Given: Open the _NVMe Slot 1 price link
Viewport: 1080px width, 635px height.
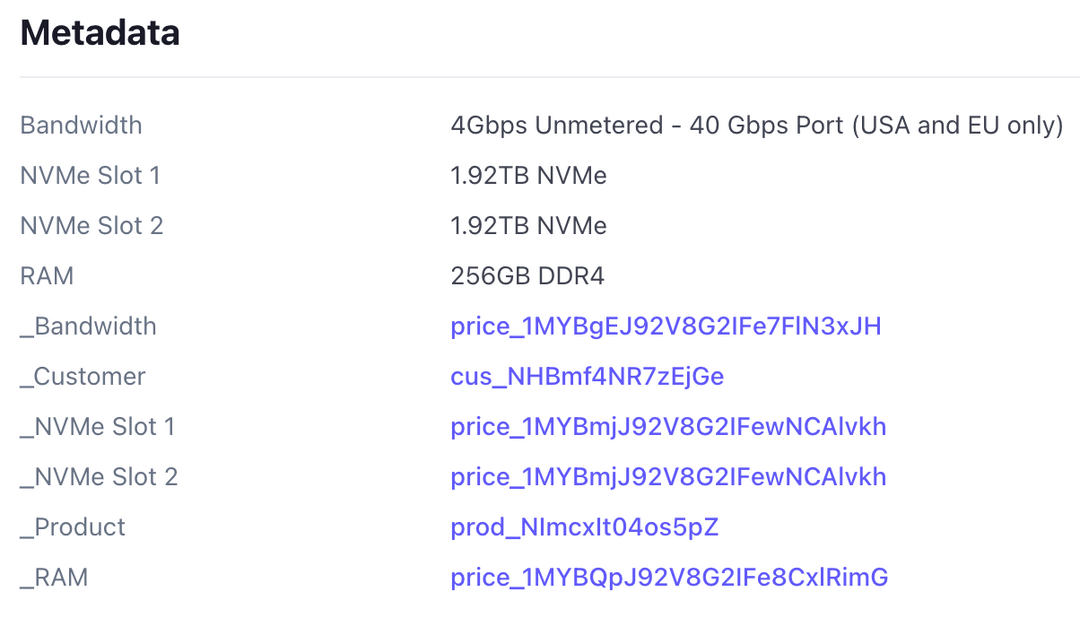Looking at the screenshot, I should [669, 427].
